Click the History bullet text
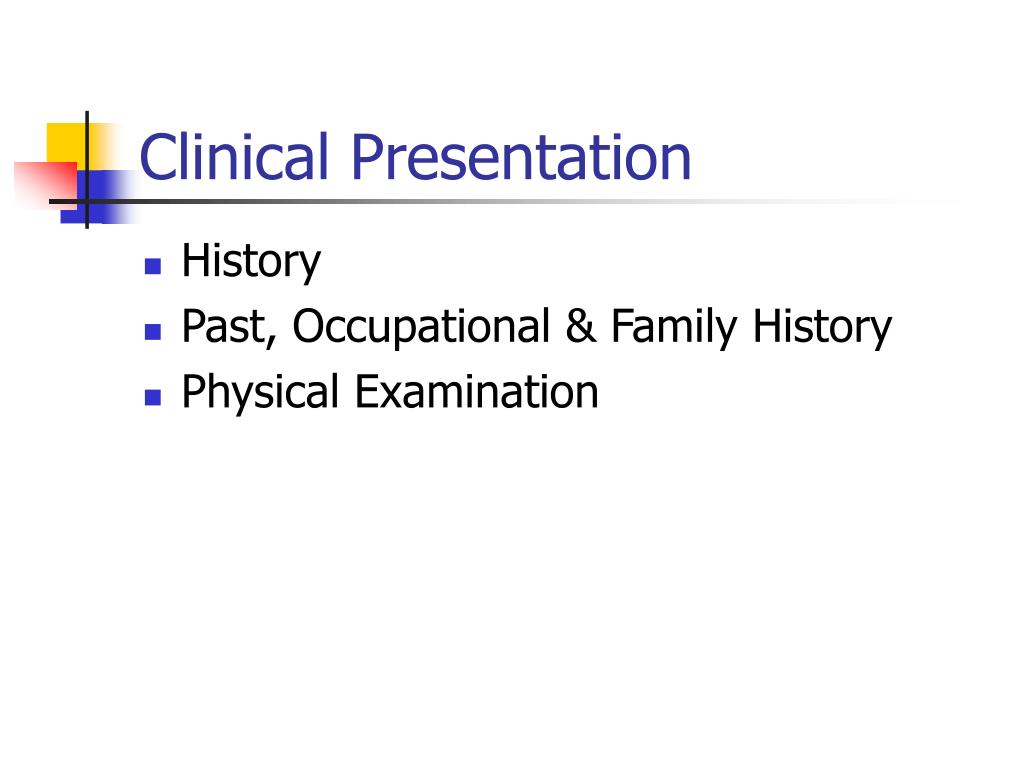The width and height of the screenshot is (1024, 768). pyautogui.click(x=251, y=261)
